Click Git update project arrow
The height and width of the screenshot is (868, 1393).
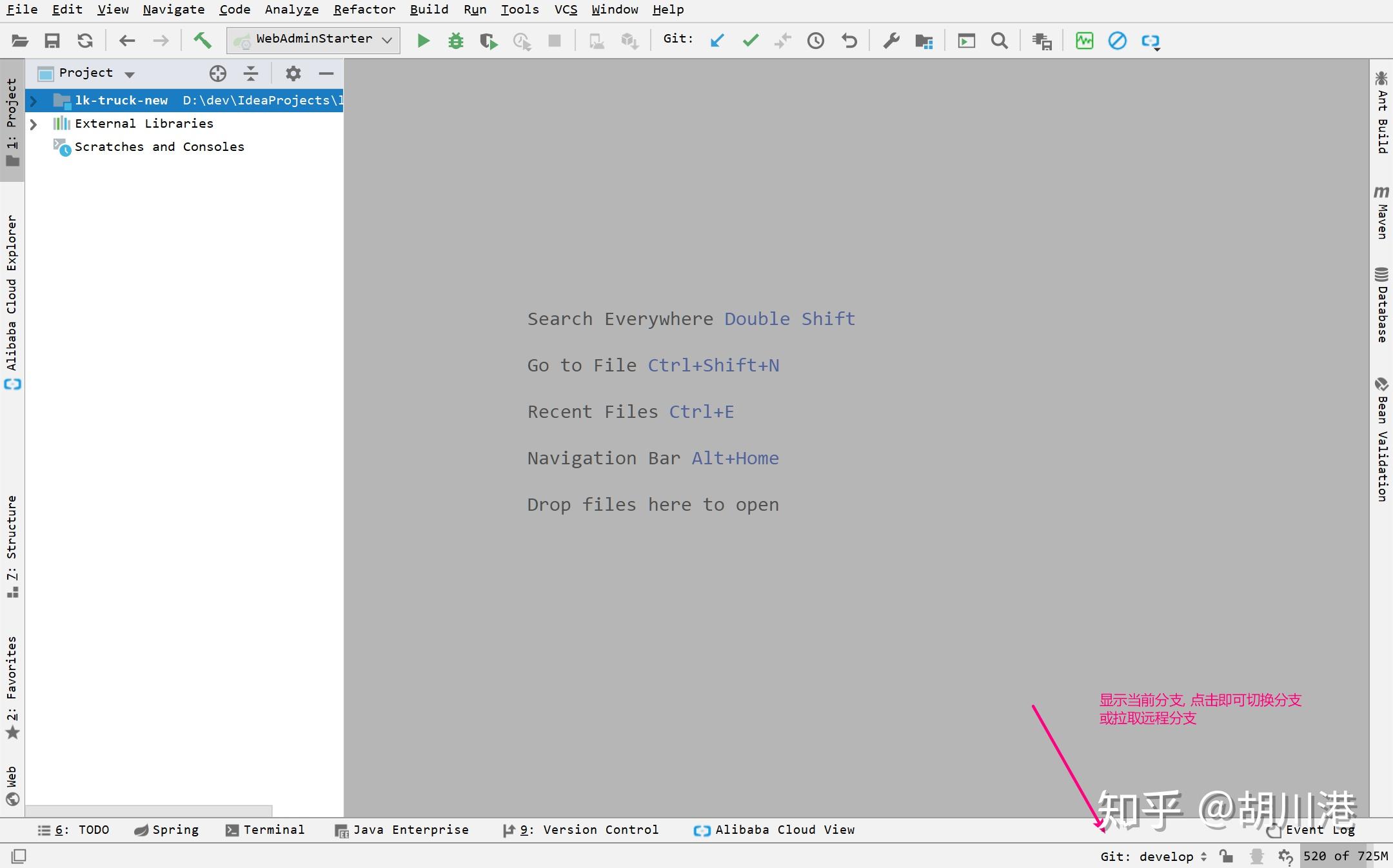(716, 41)
